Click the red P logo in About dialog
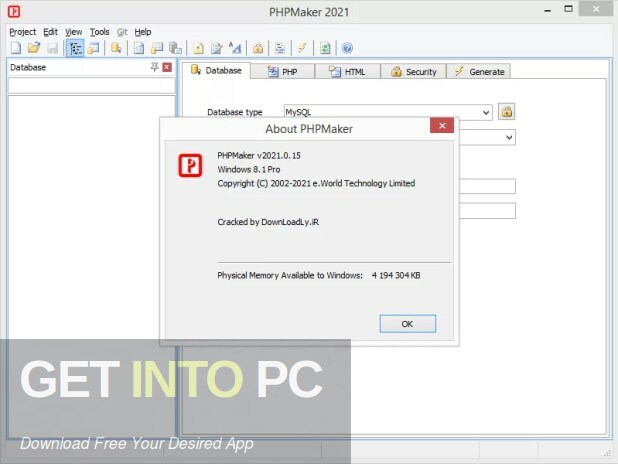Viewport: 618px width, 464px height. [190, 166]
